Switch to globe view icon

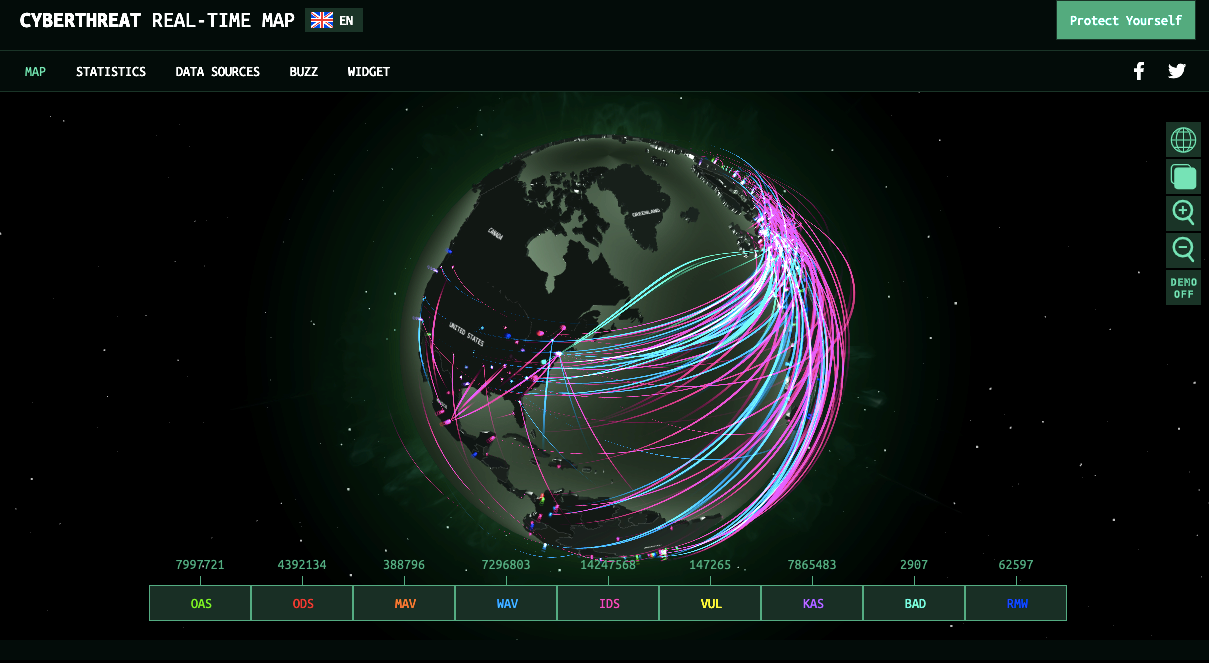tap(1183, 140)
